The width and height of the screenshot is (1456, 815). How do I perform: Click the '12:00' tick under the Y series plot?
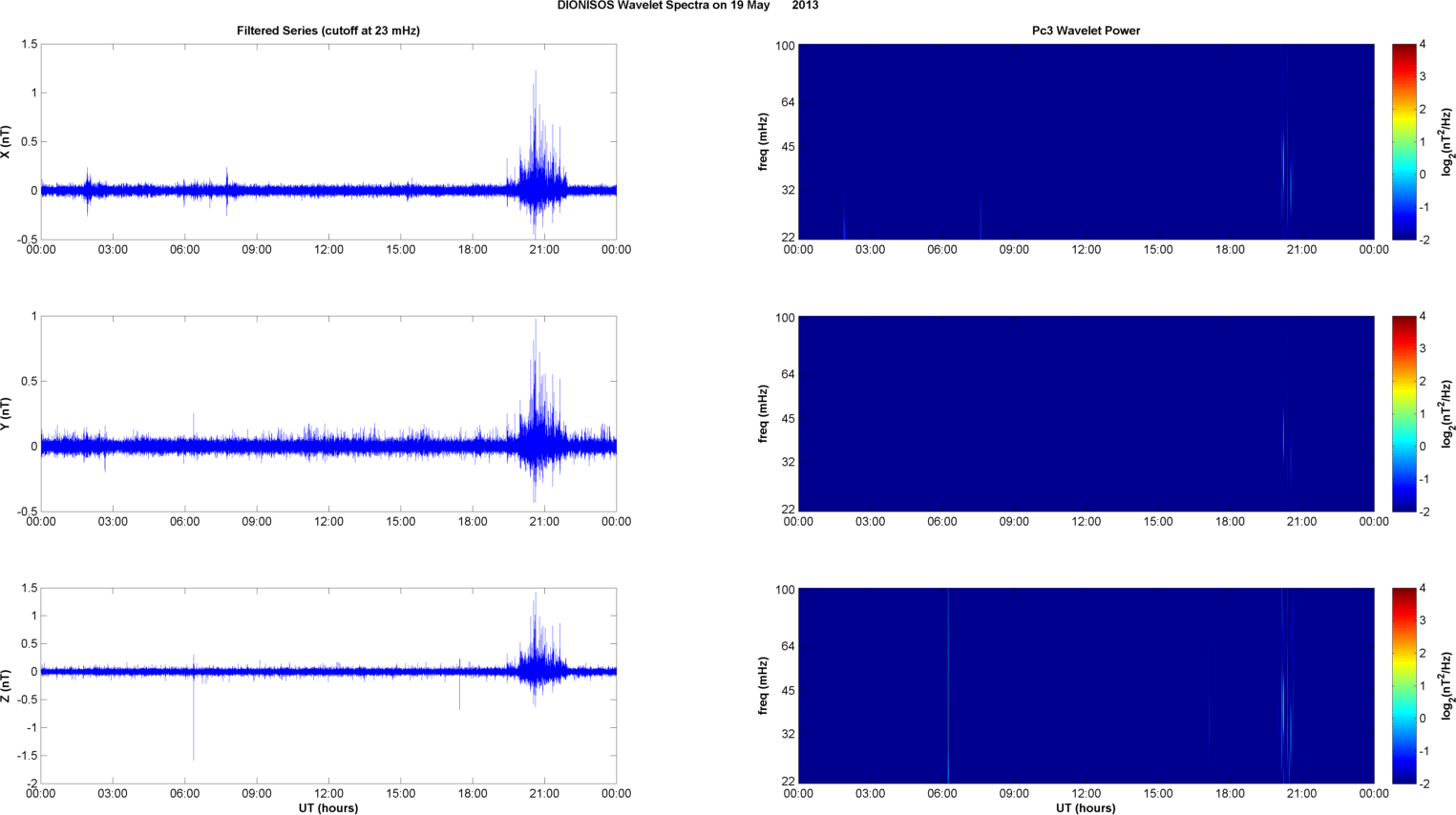tap(328, 522)
